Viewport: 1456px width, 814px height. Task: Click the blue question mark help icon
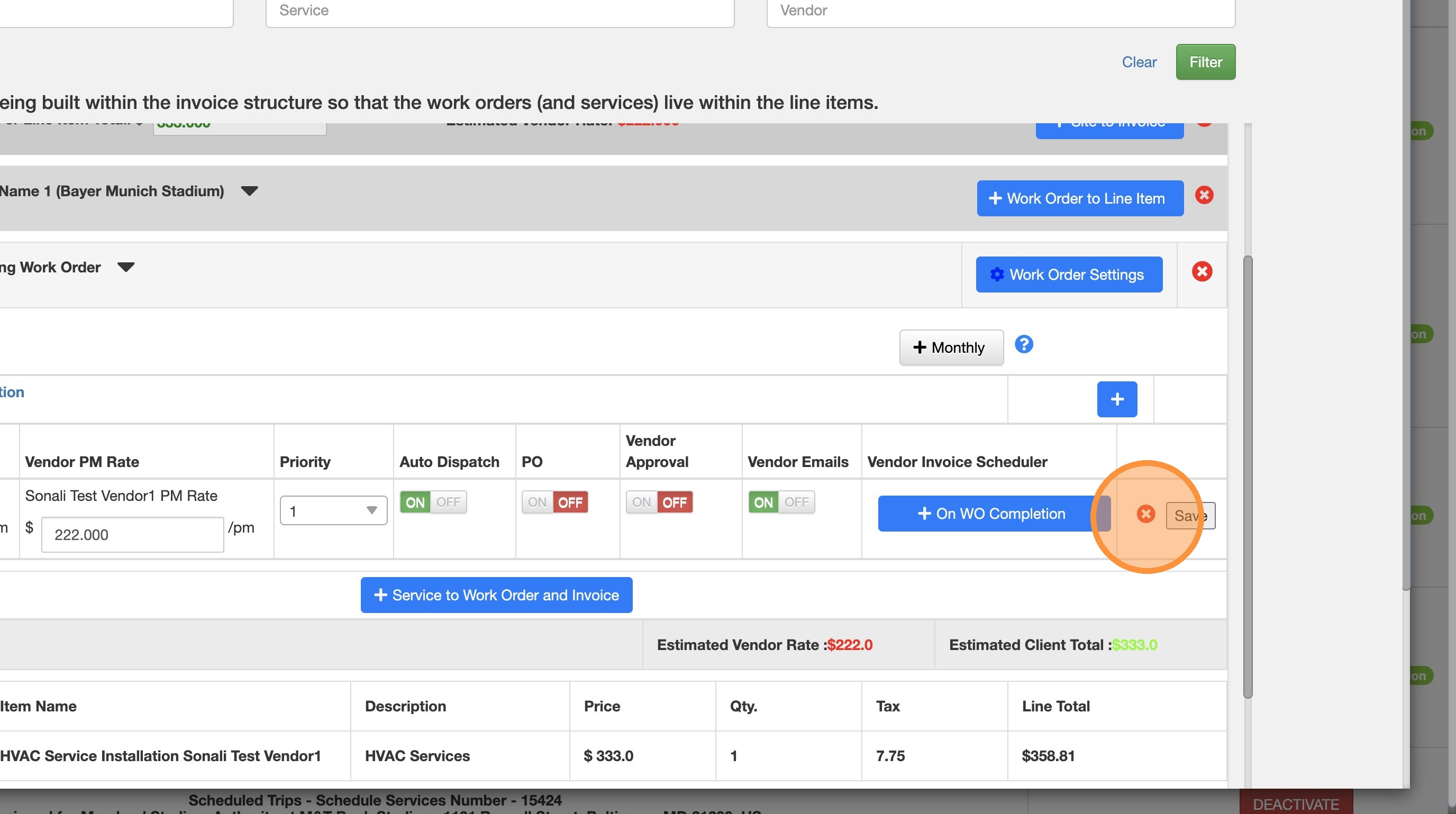[1024, 344]
